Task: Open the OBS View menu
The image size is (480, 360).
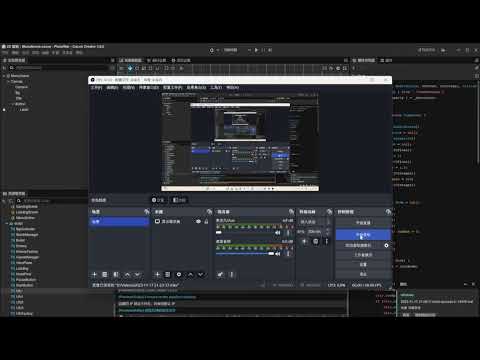Action: pyautogui.click(x=129, y=87)
